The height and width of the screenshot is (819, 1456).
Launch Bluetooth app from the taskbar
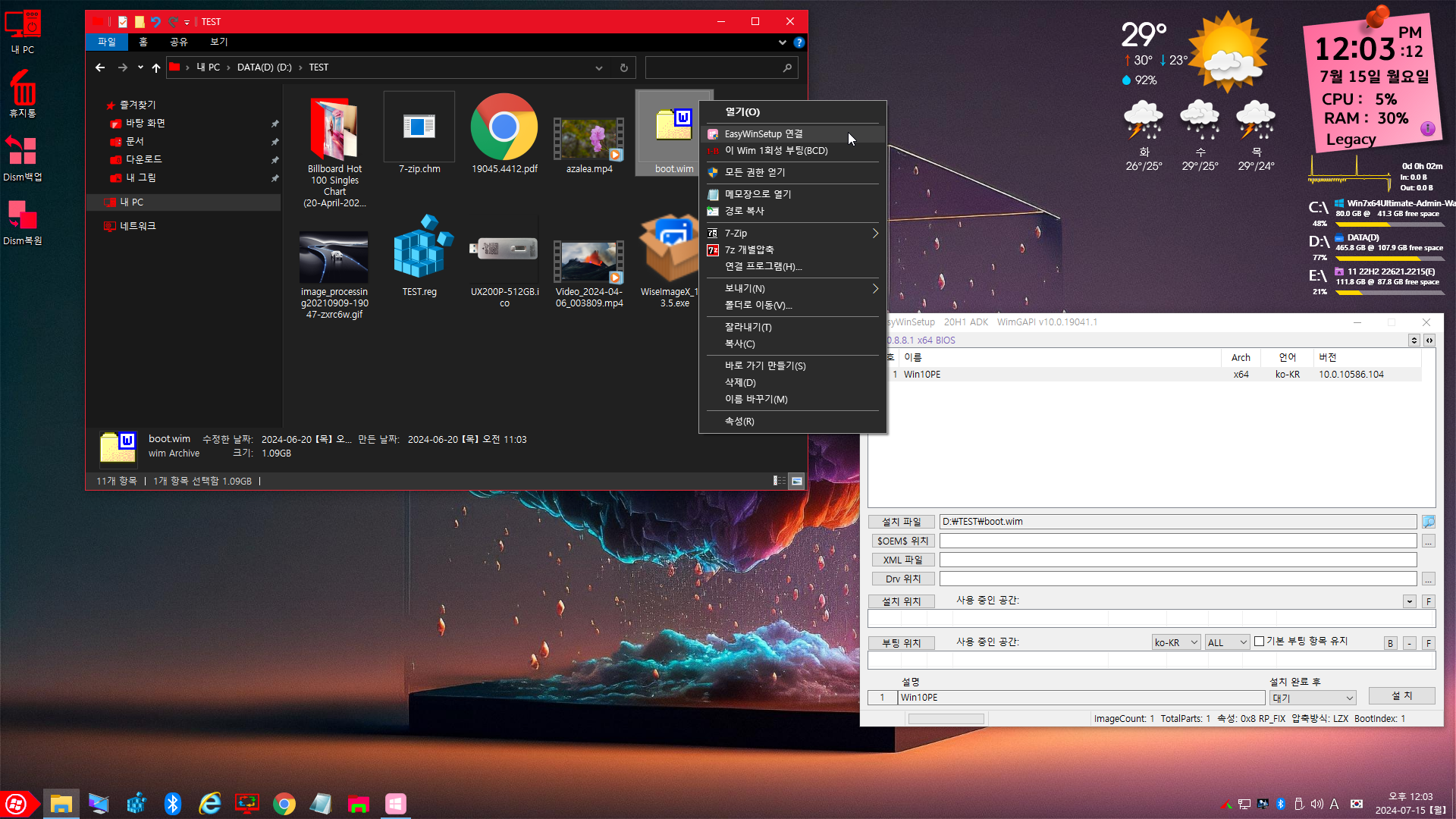click(x=173, y=804)
